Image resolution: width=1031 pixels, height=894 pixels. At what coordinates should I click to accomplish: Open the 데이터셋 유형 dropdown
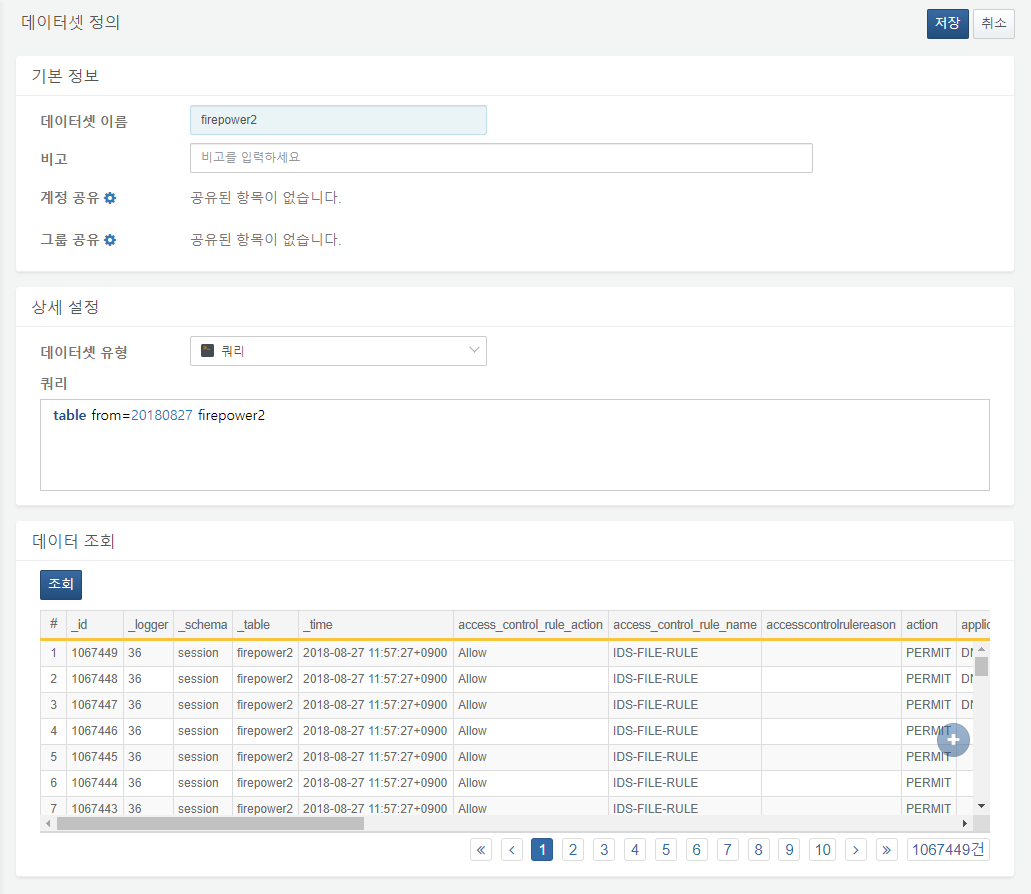(338, 351)
